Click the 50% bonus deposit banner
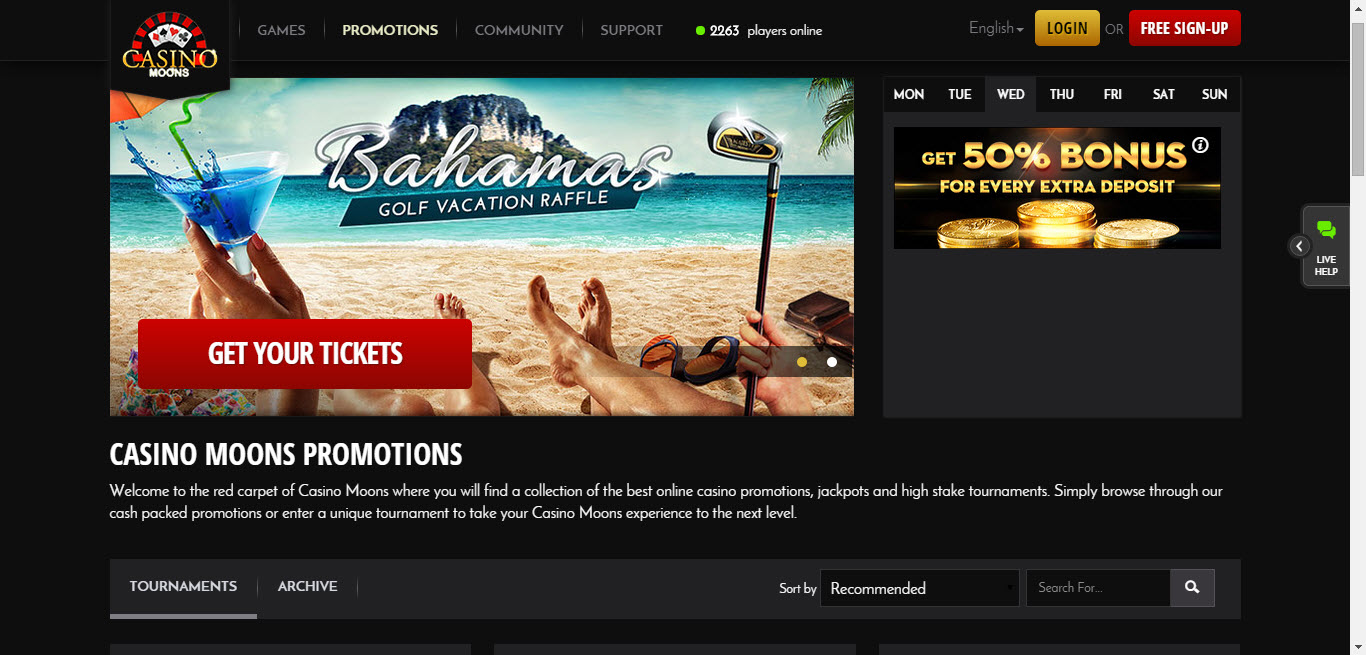 [1057, 187]
